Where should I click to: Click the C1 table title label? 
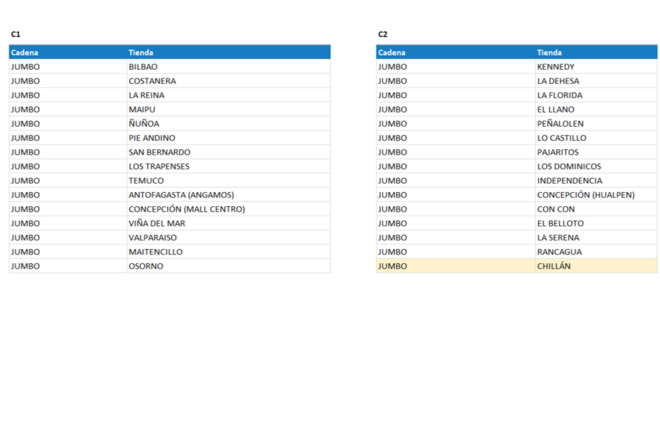[x=16, y=34]
